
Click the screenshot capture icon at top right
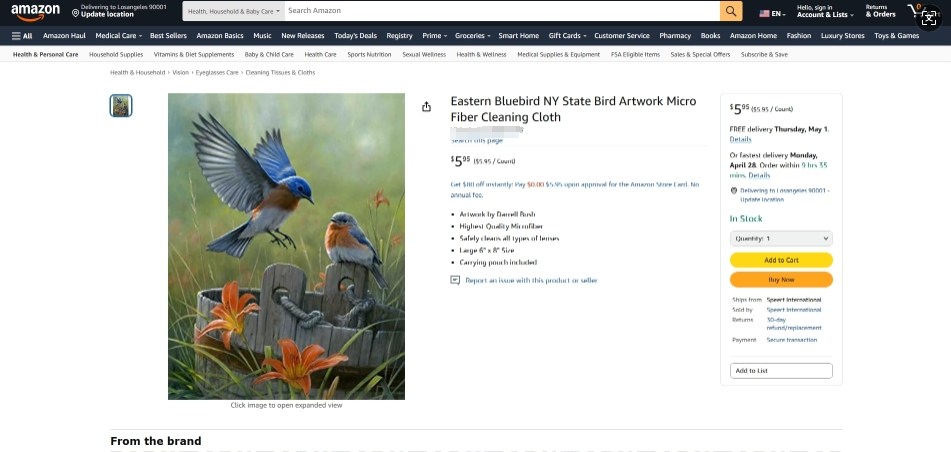click(x=929, y=18)
